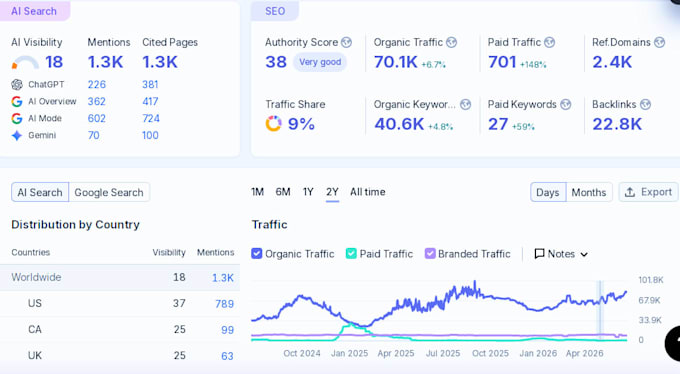This screenshot has height=374, width=680.
Task: Click the AI Visibility gauge icon
Action: pos(25,63)
